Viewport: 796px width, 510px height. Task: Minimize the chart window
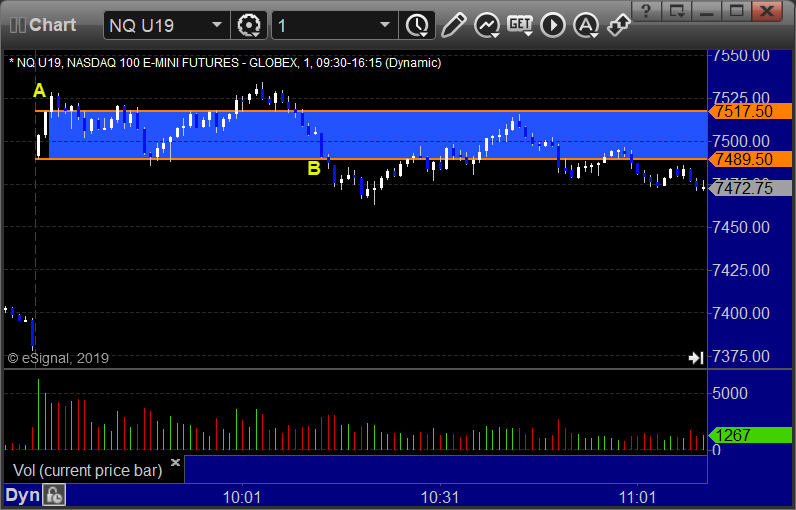coord(707,11)
